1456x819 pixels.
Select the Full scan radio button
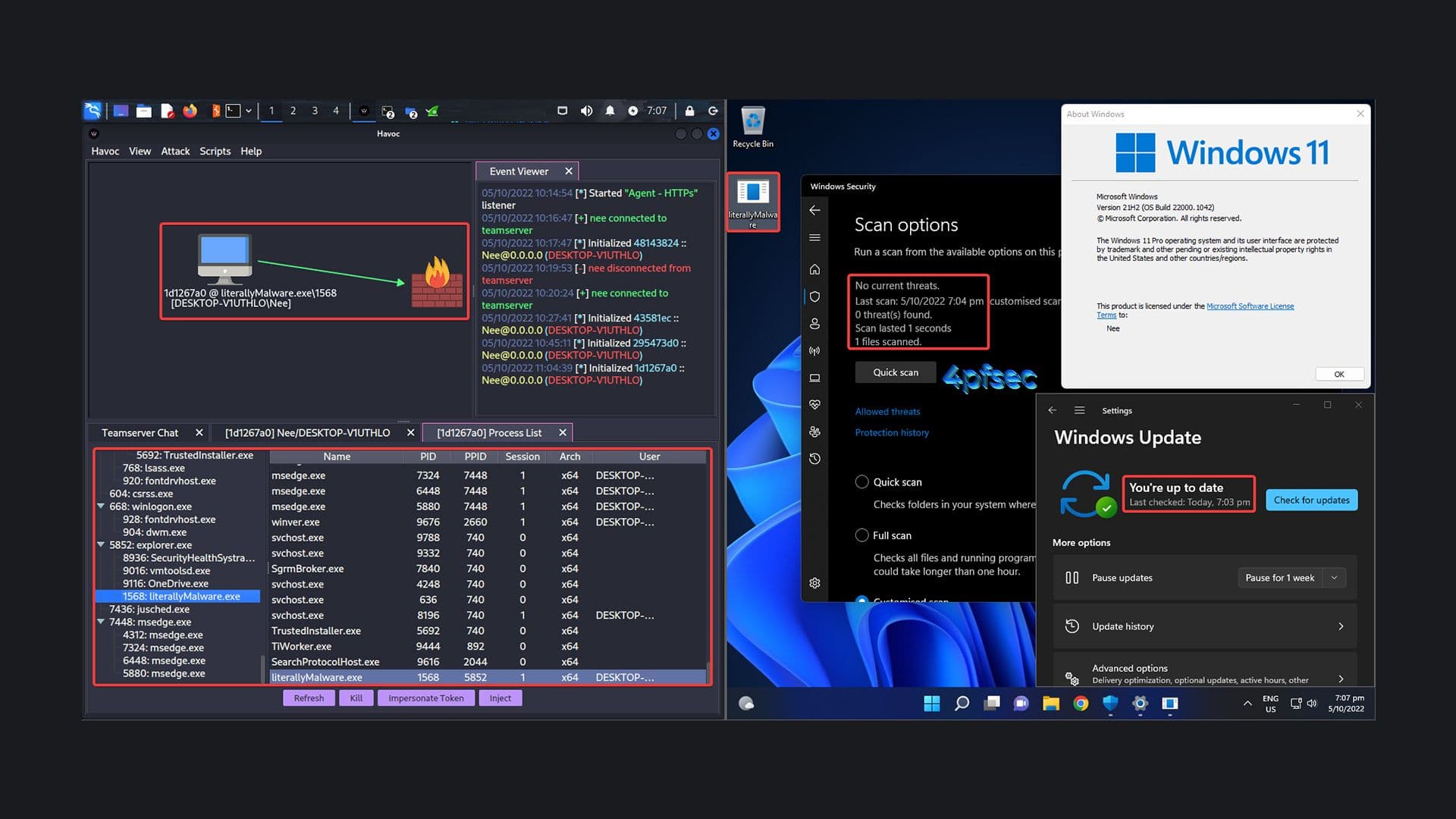(861, 535)
